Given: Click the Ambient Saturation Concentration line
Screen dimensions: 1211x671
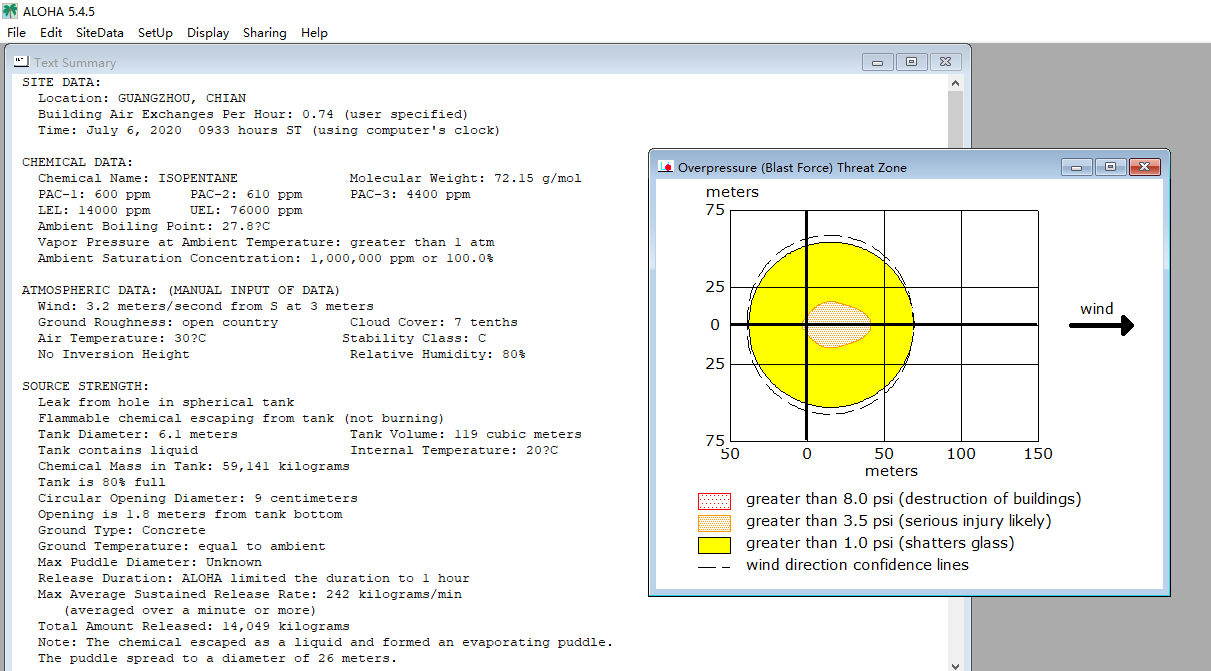Looking at the screenshot, I should point(265,258).
